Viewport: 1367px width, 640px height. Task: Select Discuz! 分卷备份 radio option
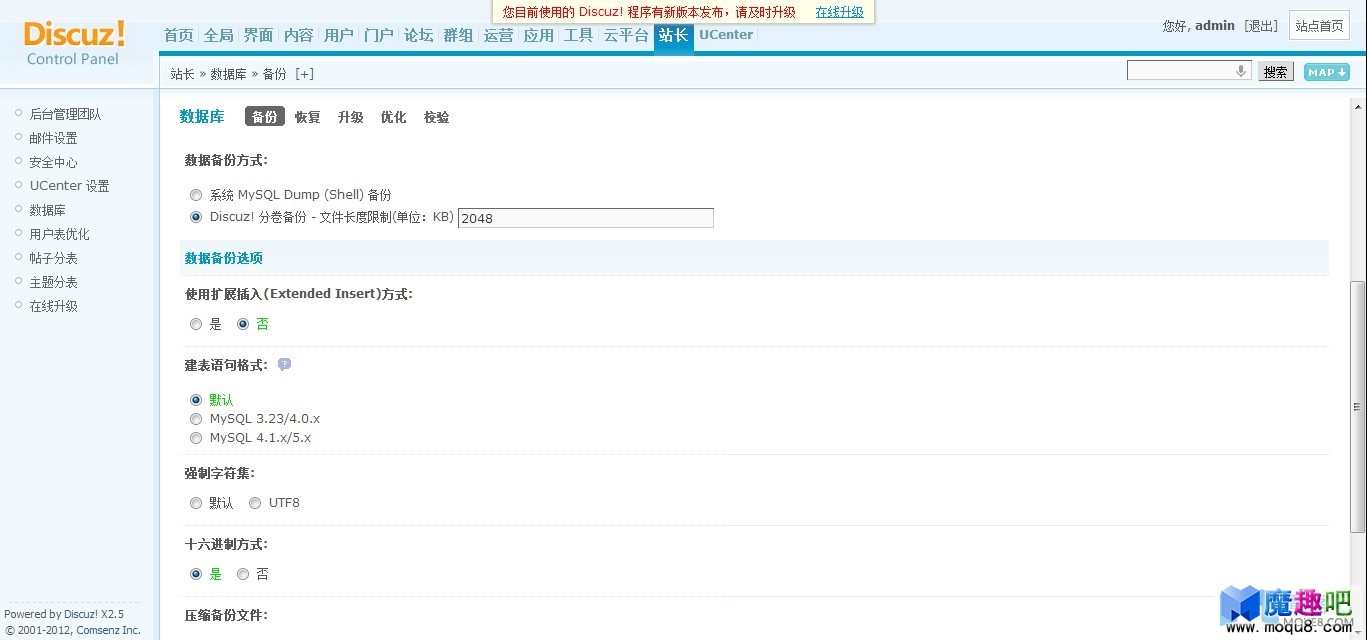point(196,217)
